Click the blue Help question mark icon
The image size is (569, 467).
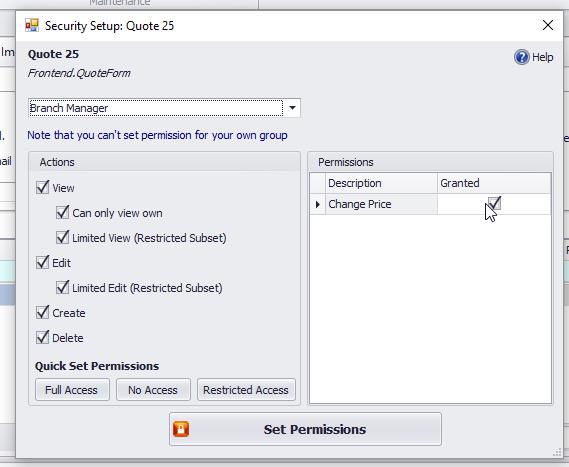point(521,57)
